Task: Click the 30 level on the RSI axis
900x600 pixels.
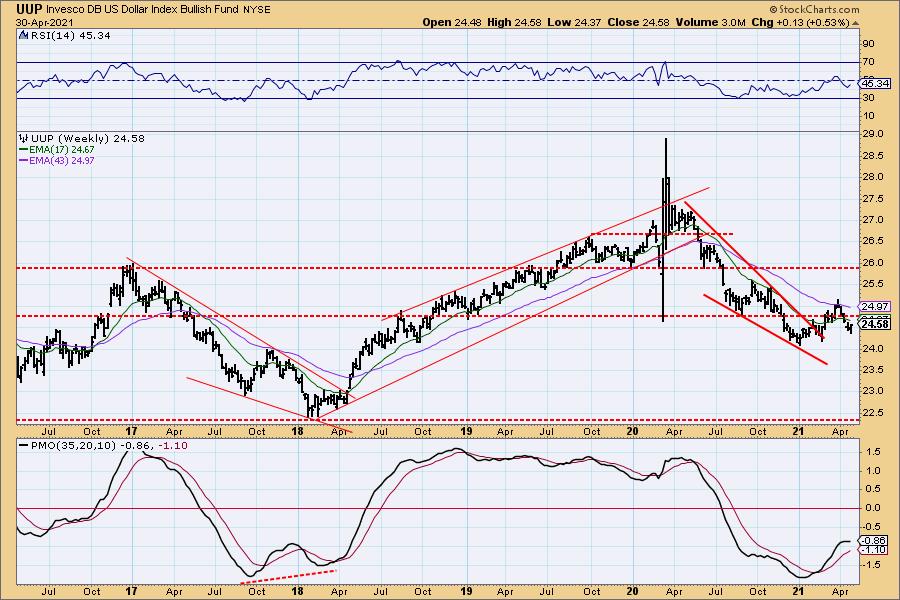Action: point(868,98)
